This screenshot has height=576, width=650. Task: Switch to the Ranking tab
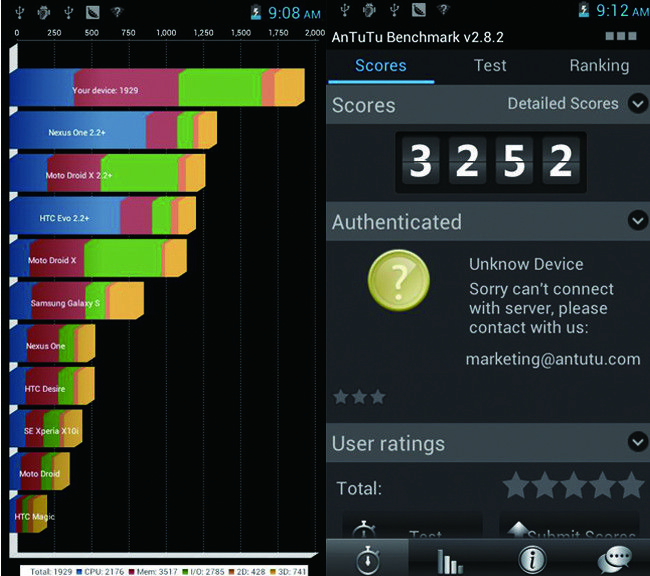point(599,66)
